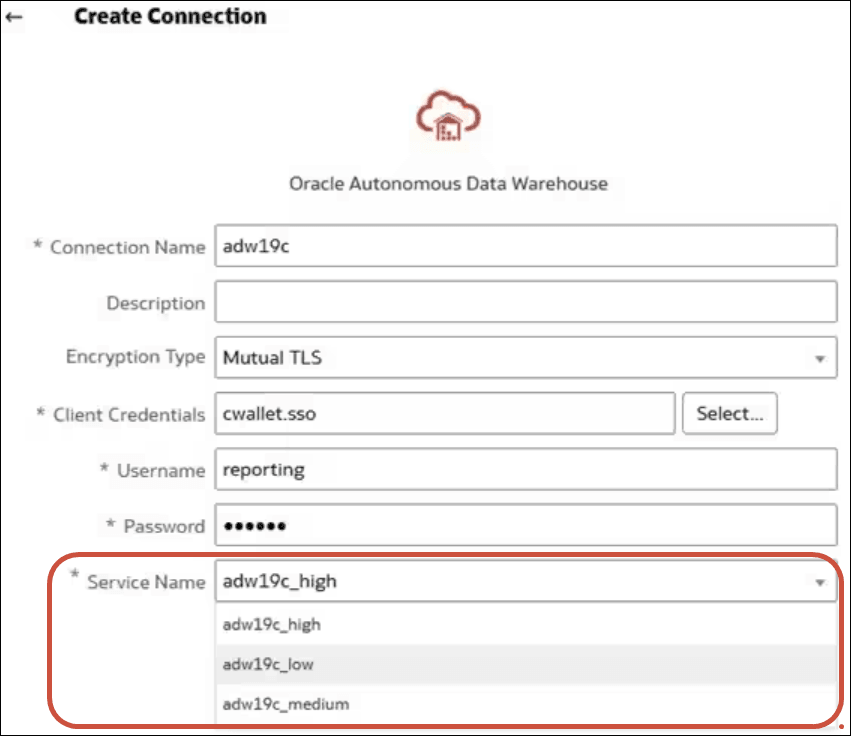Click the Service Name combo box
Screen dimensions: 851x736
(510, 582)
